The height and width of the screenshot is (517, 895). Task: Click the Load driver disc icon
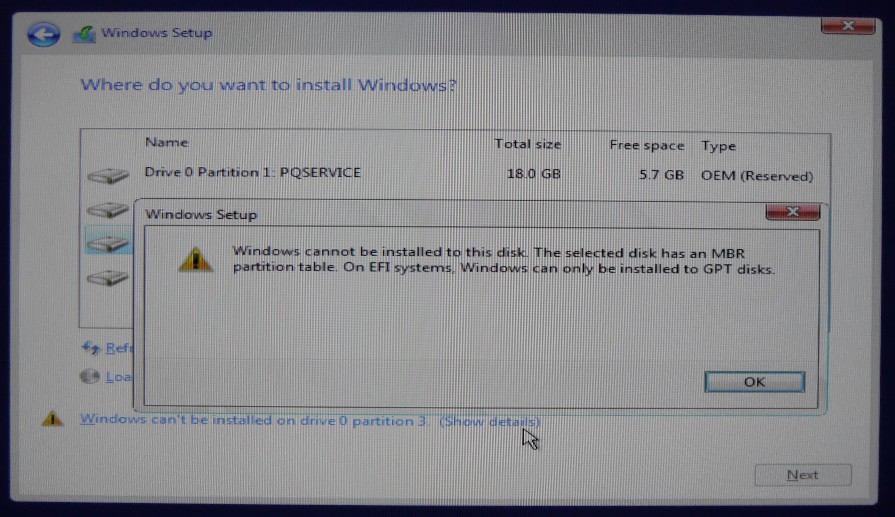point(90,377)
